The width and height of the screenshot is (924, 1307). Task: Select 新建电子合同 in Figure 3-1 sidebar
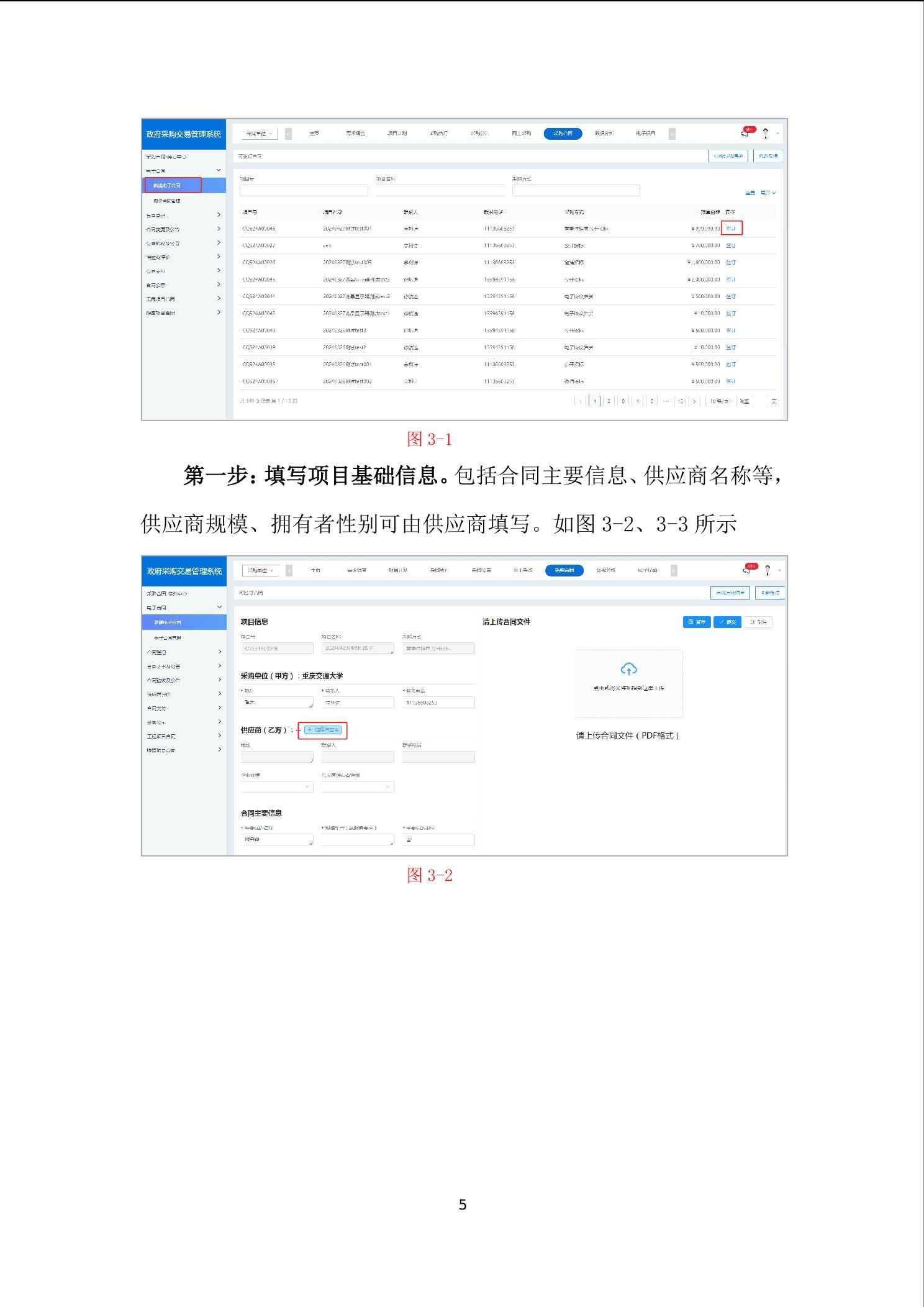point(173,185)
